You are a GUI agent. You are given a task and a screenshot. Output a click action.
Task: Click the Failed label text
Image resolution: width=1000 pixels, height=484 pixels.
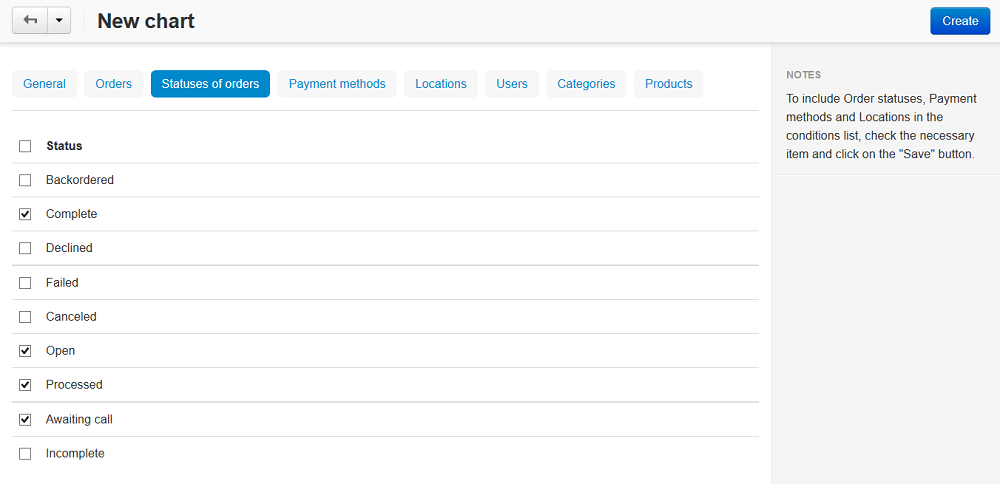62,282
